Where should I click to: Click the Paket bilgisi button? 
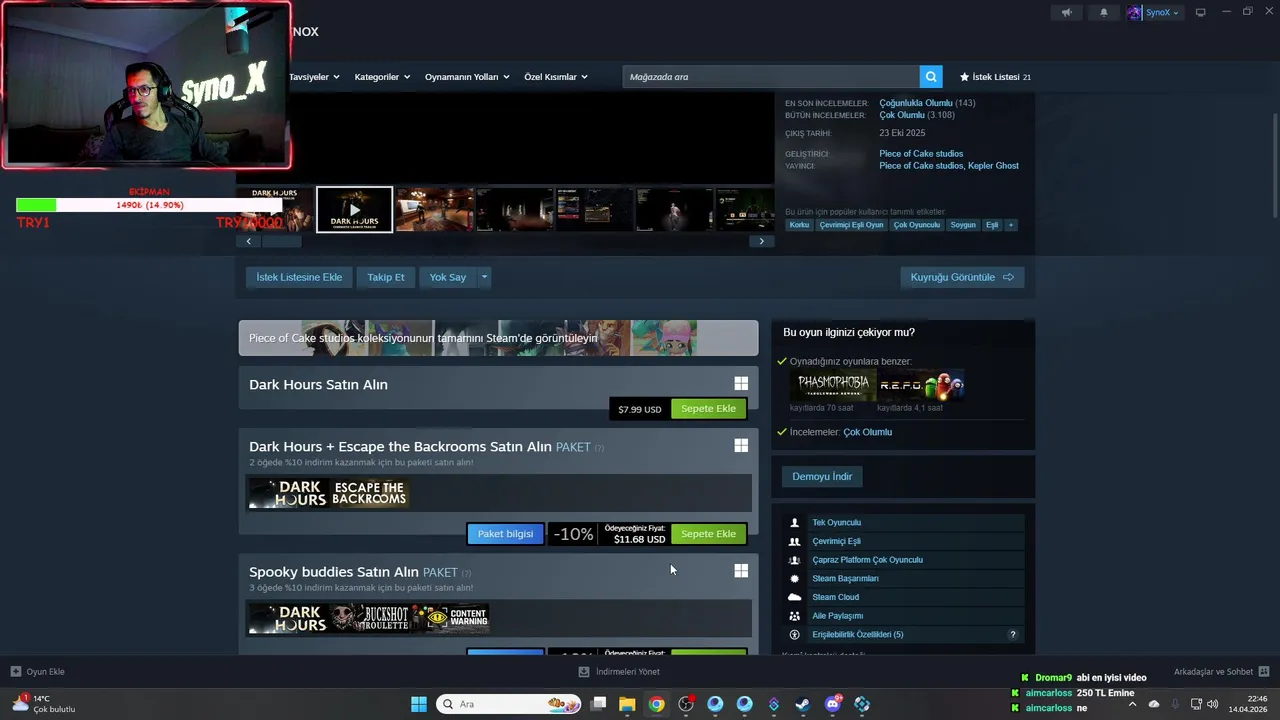[505, 534]
